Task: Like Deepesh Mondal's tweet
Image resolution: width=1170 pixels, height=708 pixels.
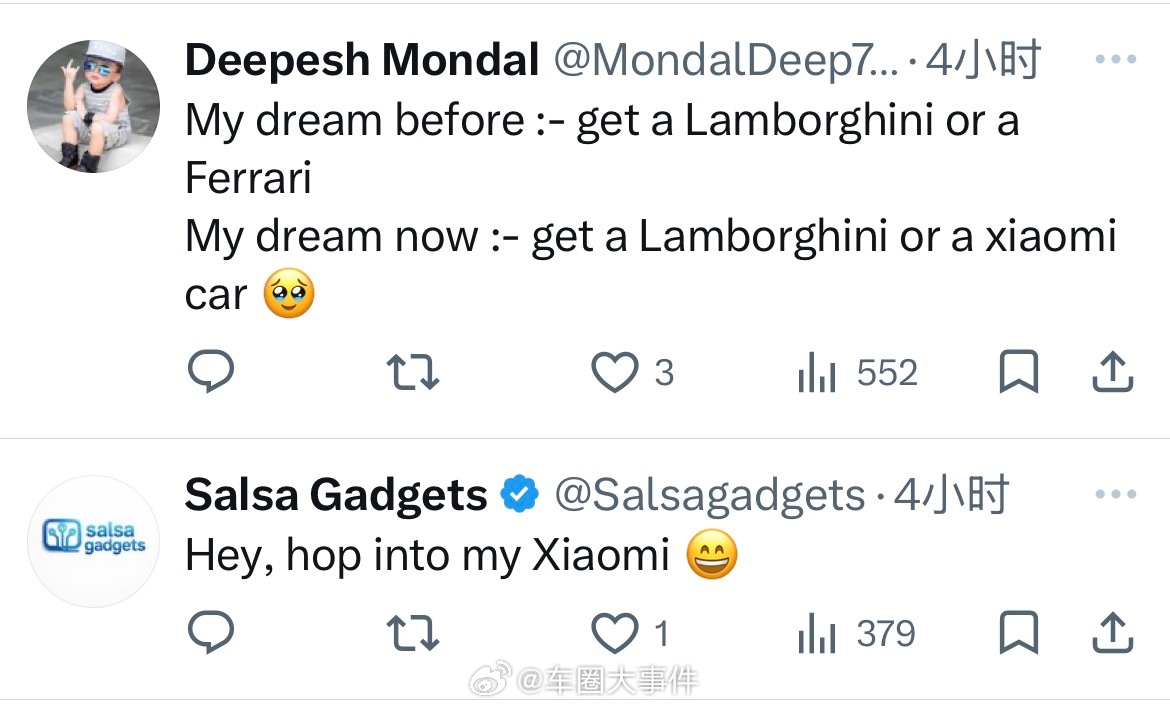Action: tap(615, 373)
